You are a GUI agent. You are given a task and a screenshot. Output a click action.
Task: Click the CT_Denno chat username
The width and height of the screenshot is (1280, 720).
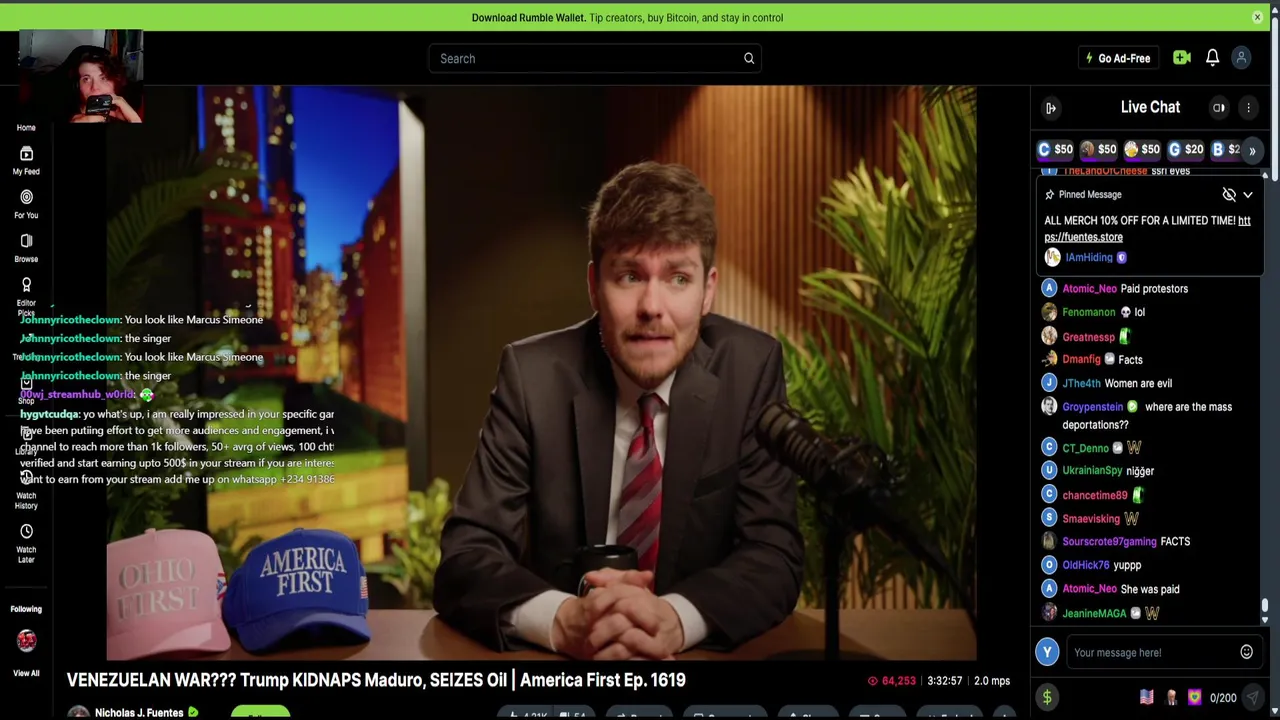point(1085,448)
